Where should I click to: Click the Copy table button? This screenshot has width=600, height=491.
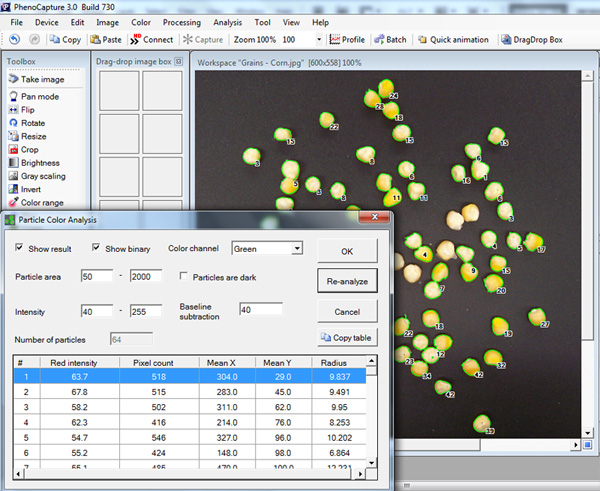347,338
